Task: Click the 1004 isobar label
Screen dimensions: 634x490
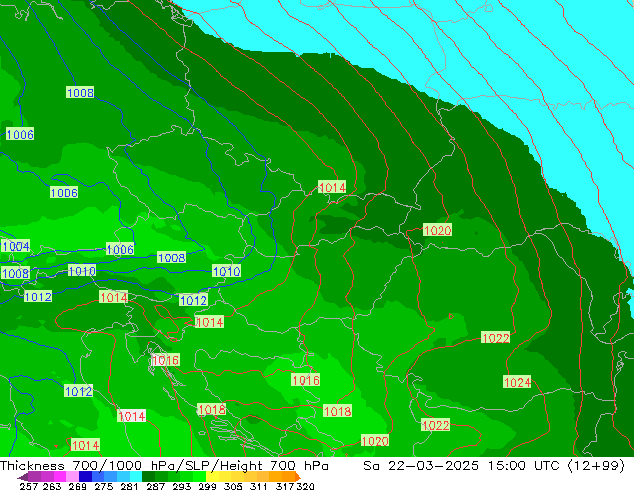Action: 15,246
